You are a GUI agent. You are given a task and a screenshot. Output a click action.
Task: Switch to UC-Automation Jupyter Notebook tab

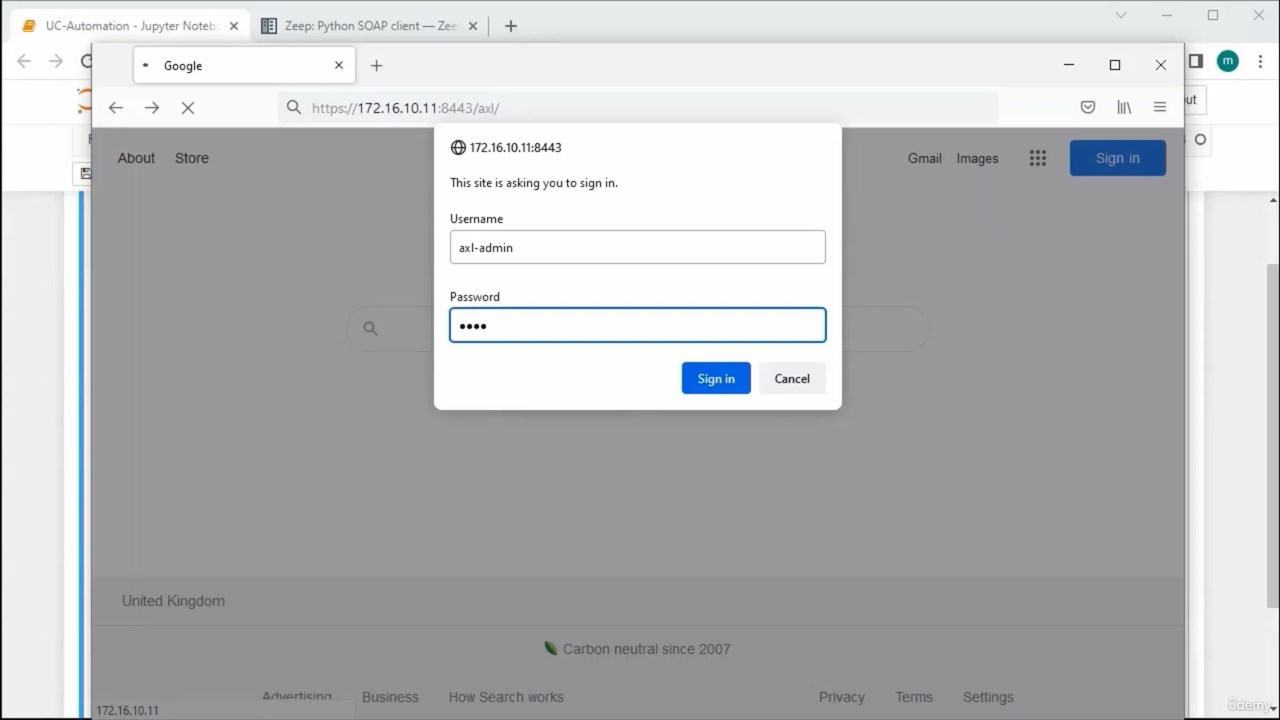(x=131, y=26)
